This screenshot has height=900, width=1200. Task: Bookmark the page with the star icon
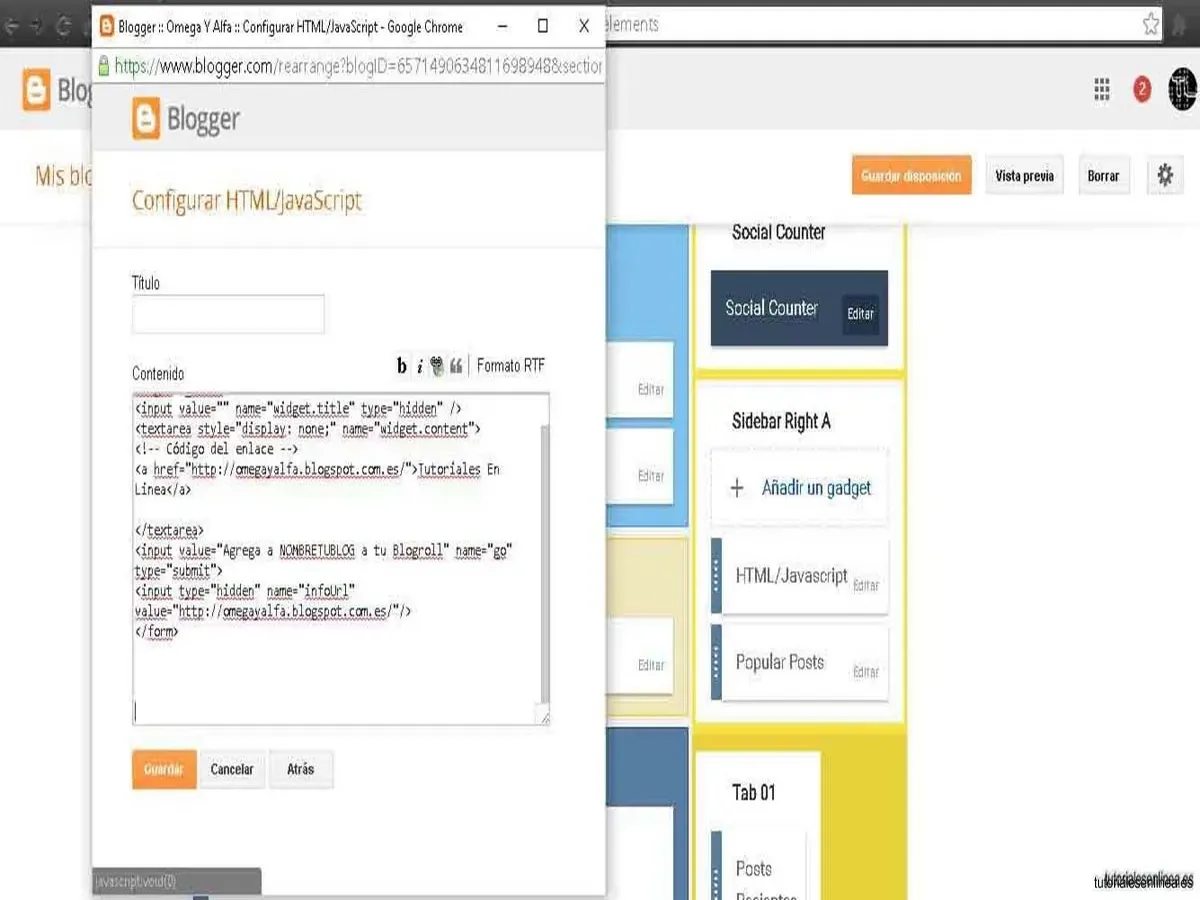click(x=1151, y=25)
